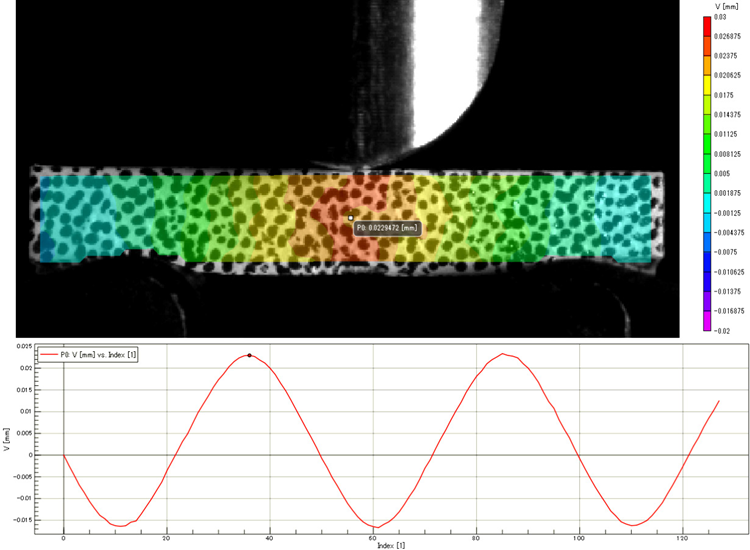Click the color bar label 0.01125
The image size is (750, 550).
point(726,134)
